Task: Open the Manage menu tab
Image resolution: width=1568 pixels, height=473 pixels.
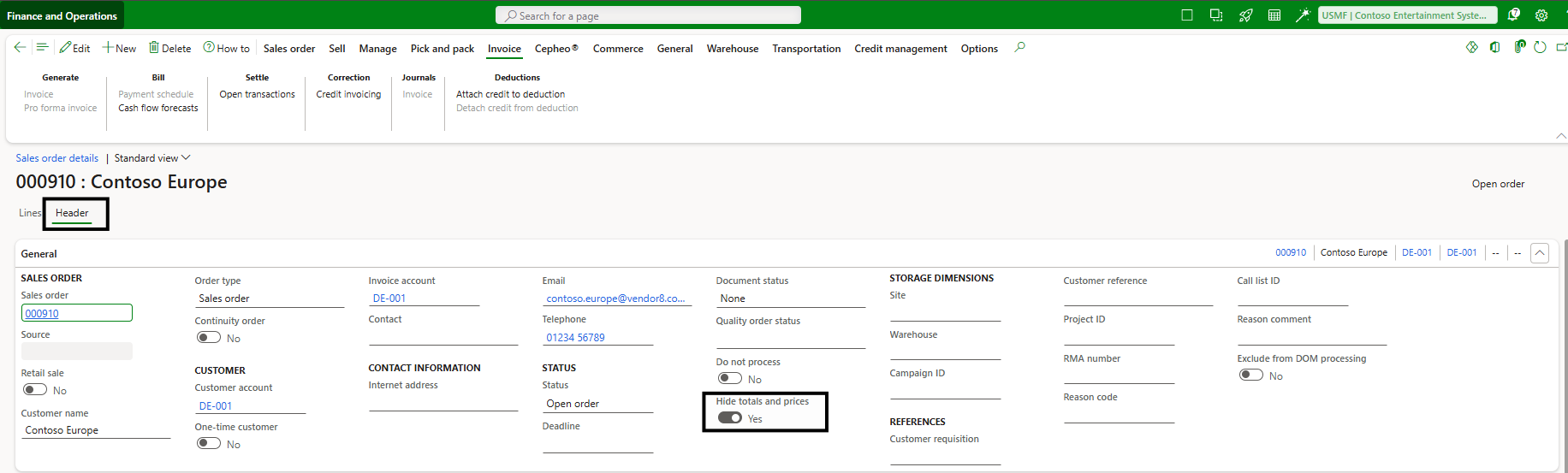Action: (377, 49)
